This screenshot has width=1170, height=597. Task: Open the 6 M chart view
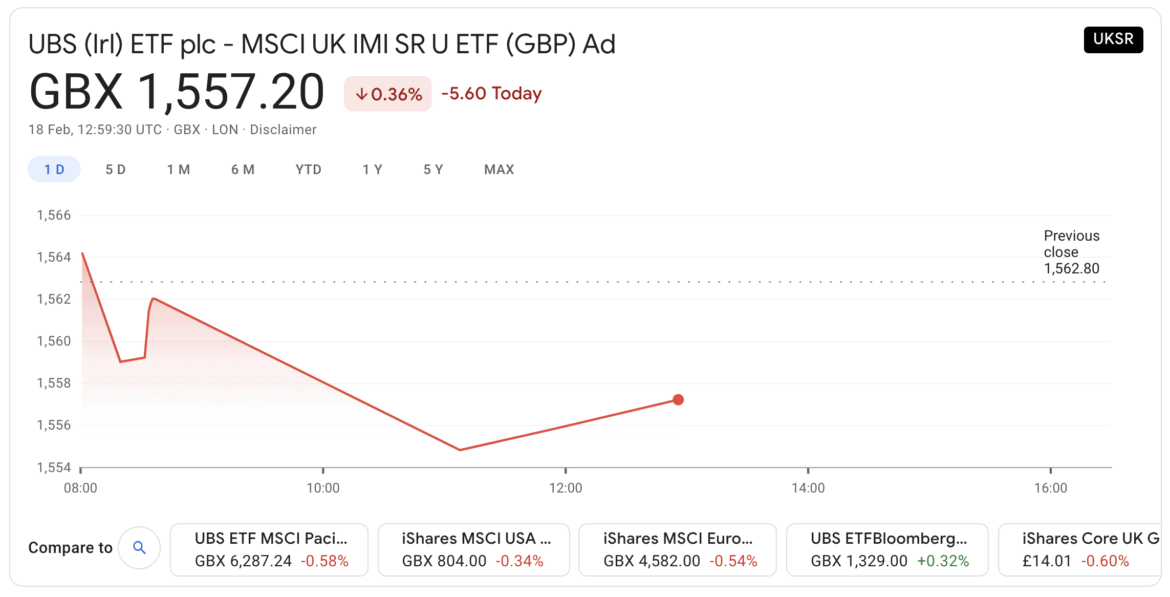[x=242, y=169]
